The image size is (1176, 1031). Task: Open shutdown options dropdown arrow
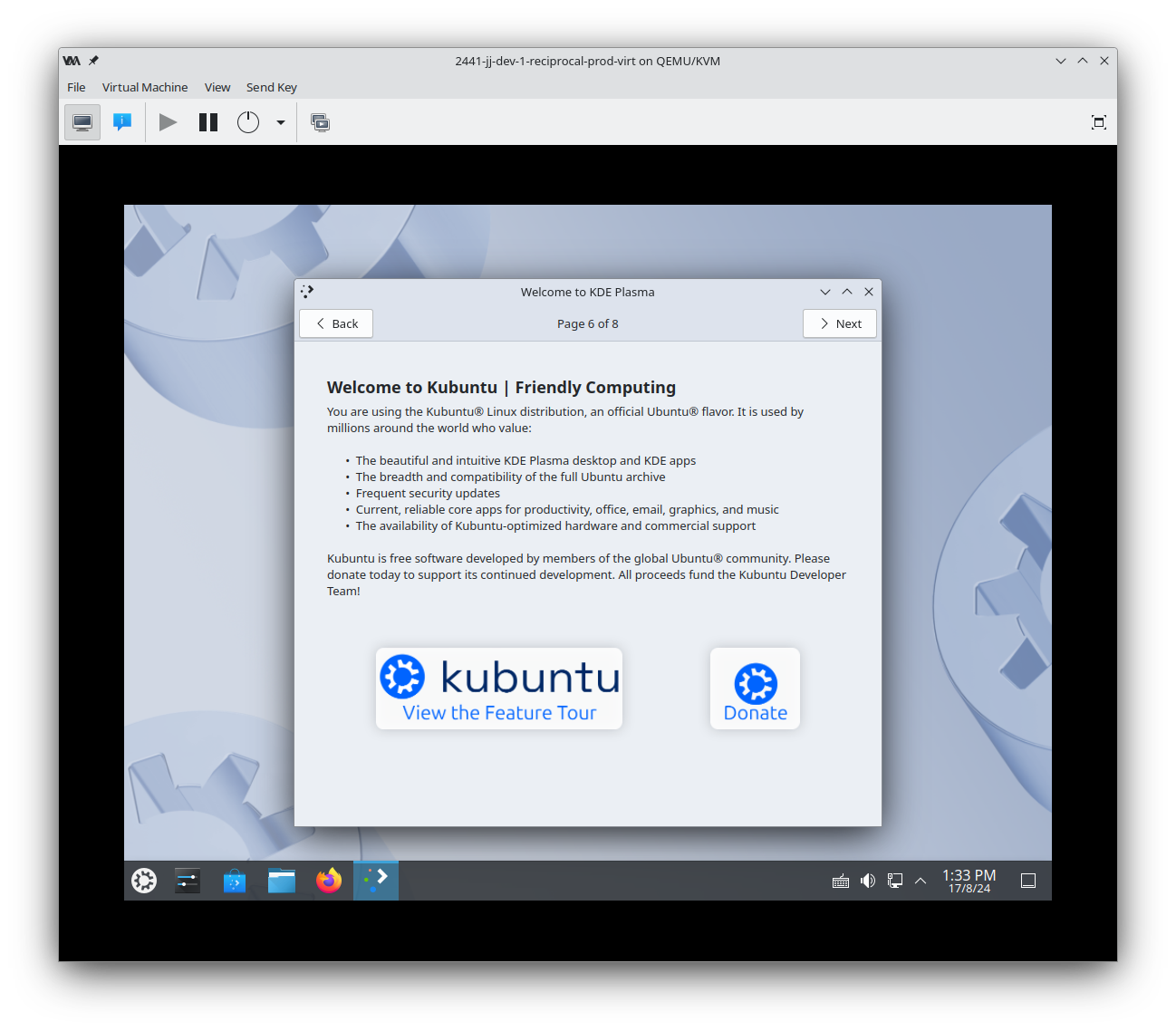[x=281, y=122]
